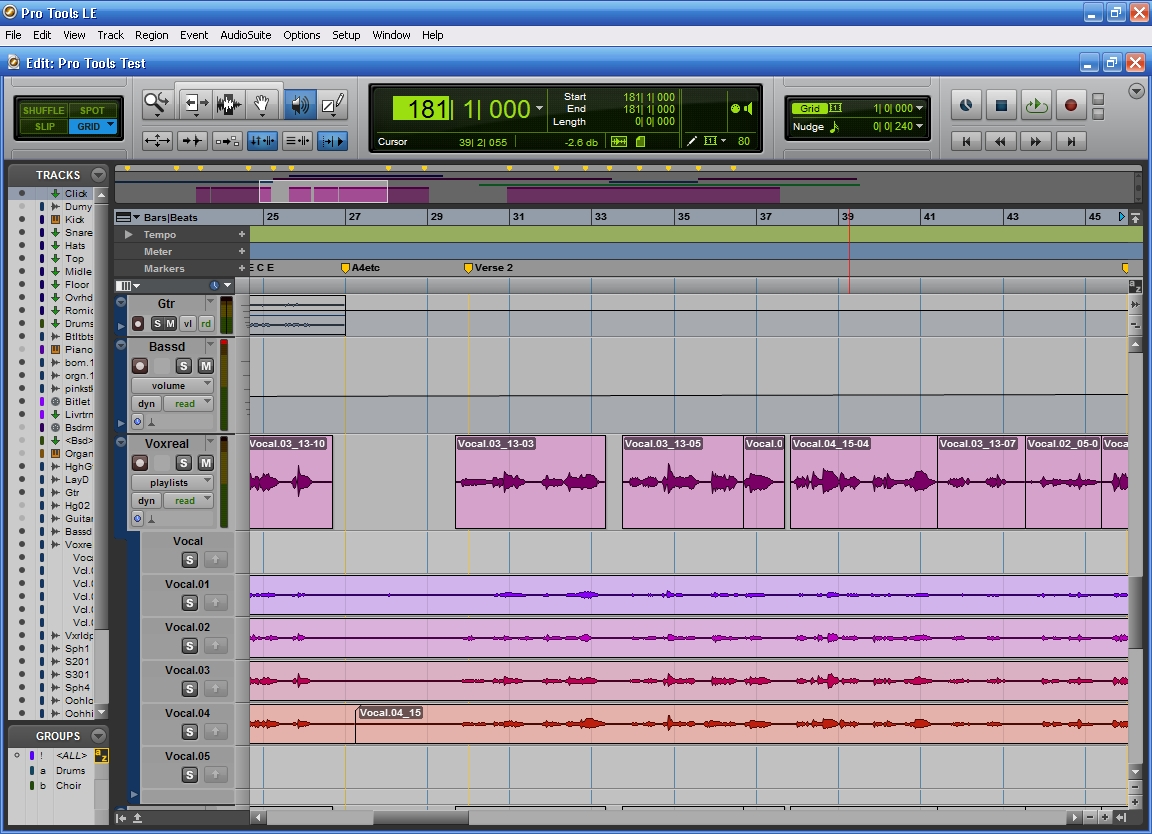Click the Gtr track rd button

(x=206, y=323)
